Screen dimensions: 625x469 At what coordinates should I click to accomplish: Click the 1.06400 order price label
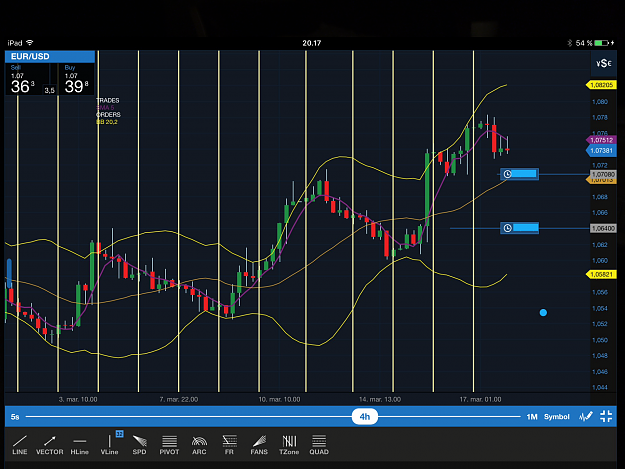pyautogui.click(x=603, y=228)
